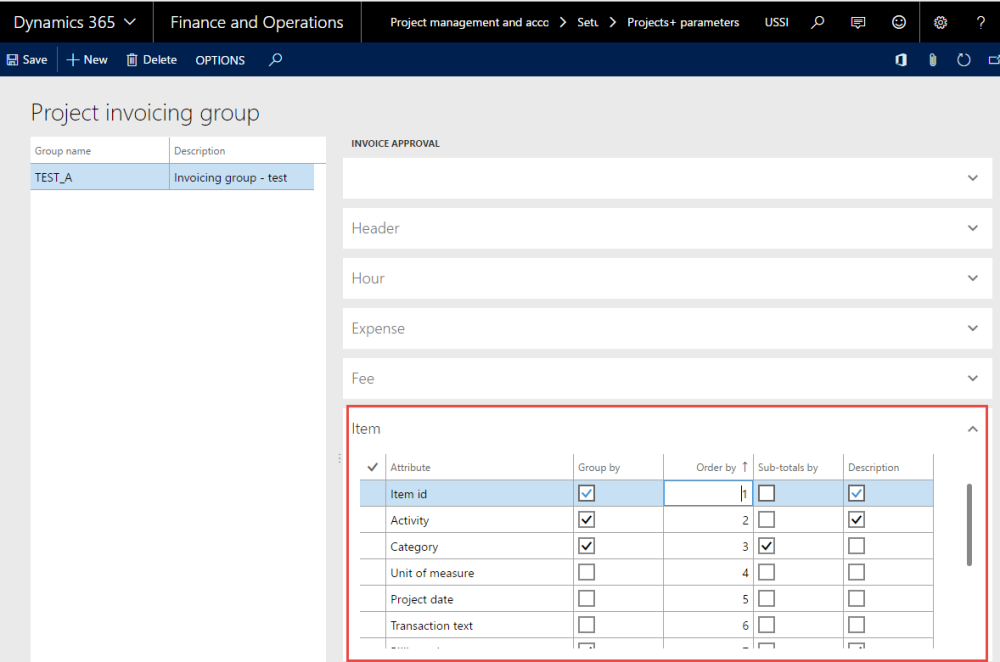Click the Order by input for Item id
The height and width of the screenshot is (662, 1000).
(708, 493)
